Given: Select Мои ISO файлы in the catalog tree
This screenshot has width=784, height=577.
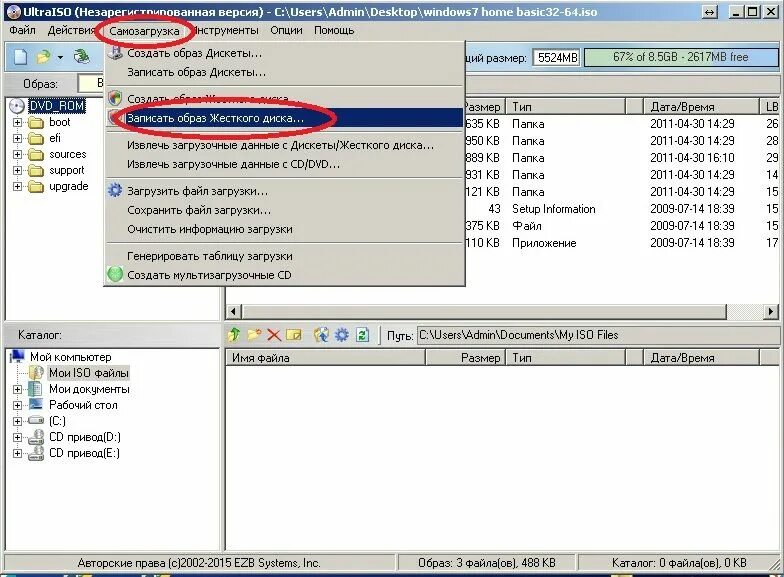Looking at the screenshot, I should [x=88, y=372].
